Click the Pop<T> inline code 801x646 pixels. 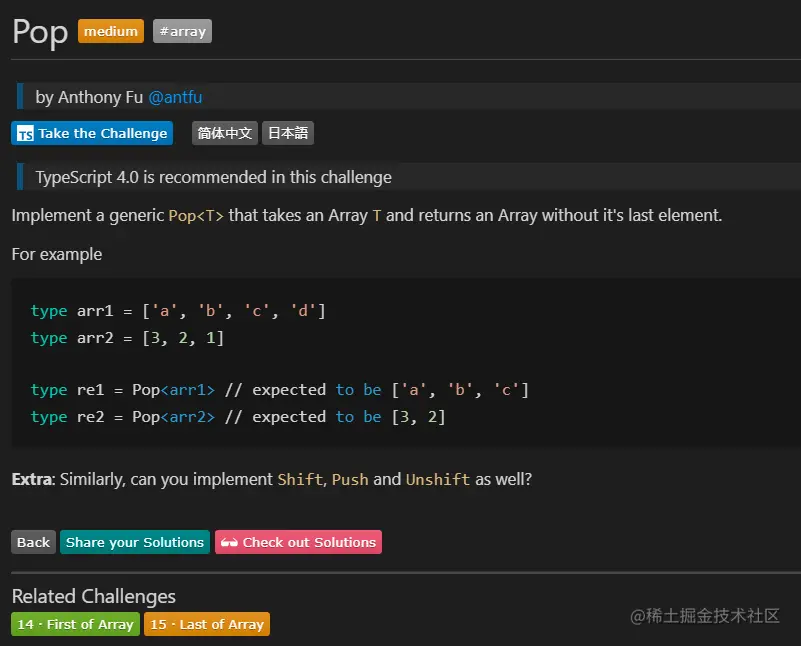pyautogui.click(x=196, y=216)
